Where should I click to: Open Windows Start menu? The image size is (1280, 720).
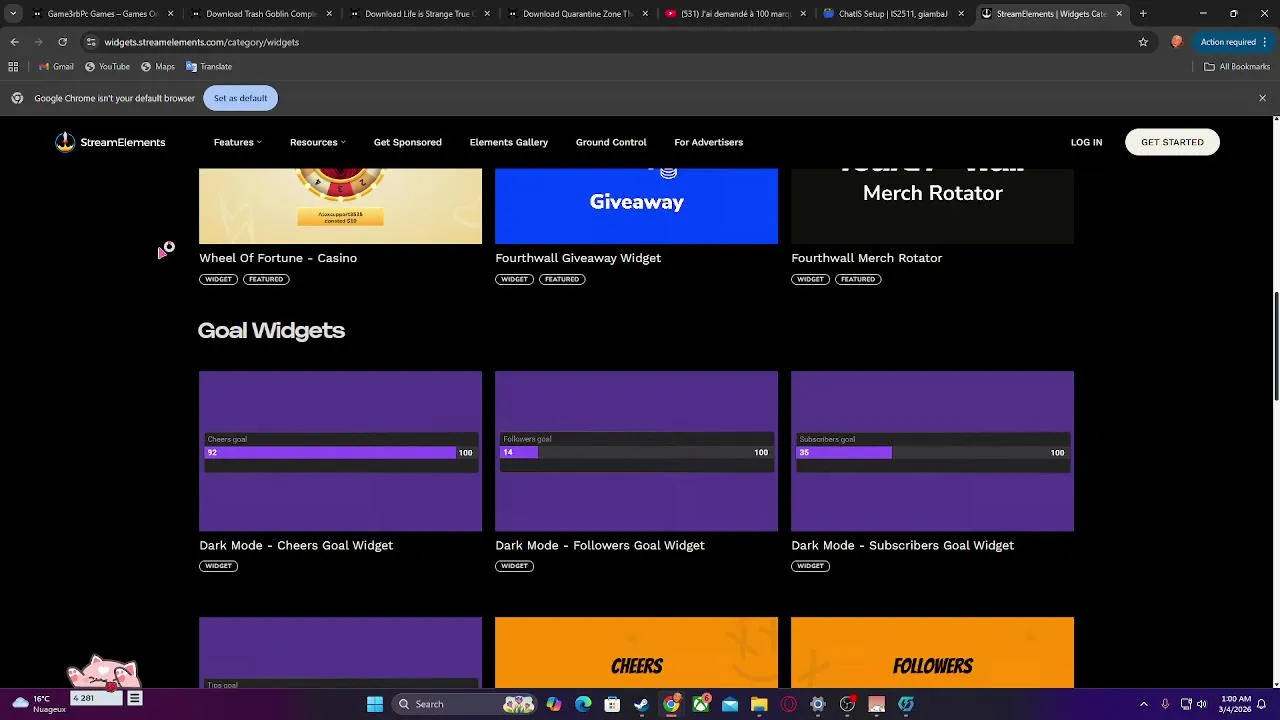click(375, 704)
